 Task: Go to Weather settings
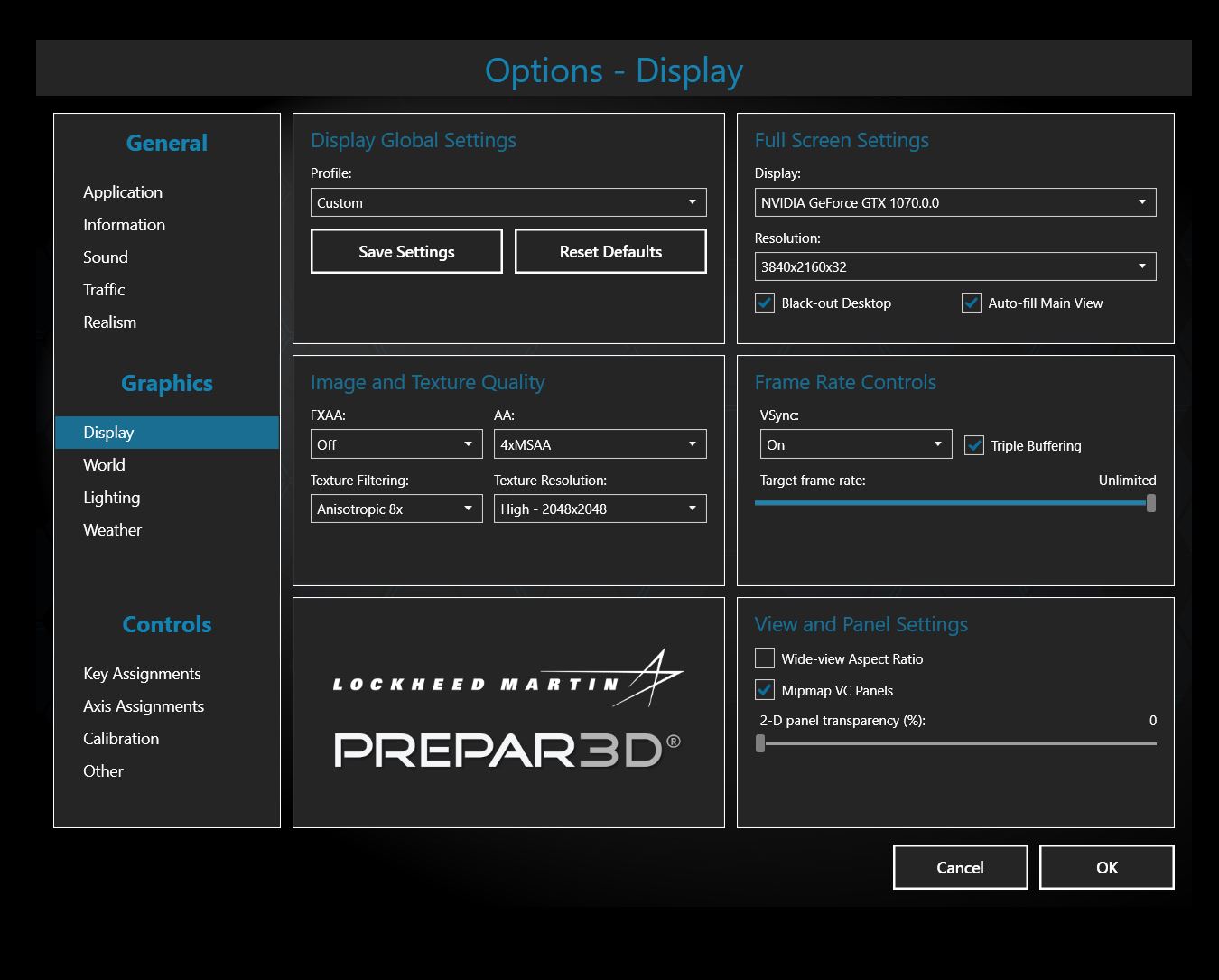[x=112, y=530]
